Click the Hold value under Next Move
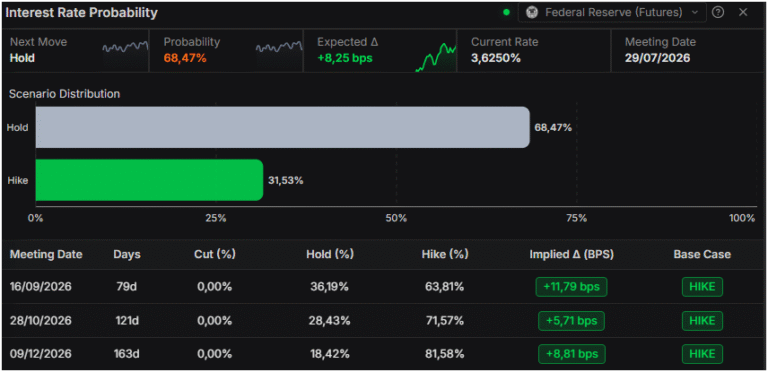This screenshot has height=372, width=768. (x=23, y=58)
